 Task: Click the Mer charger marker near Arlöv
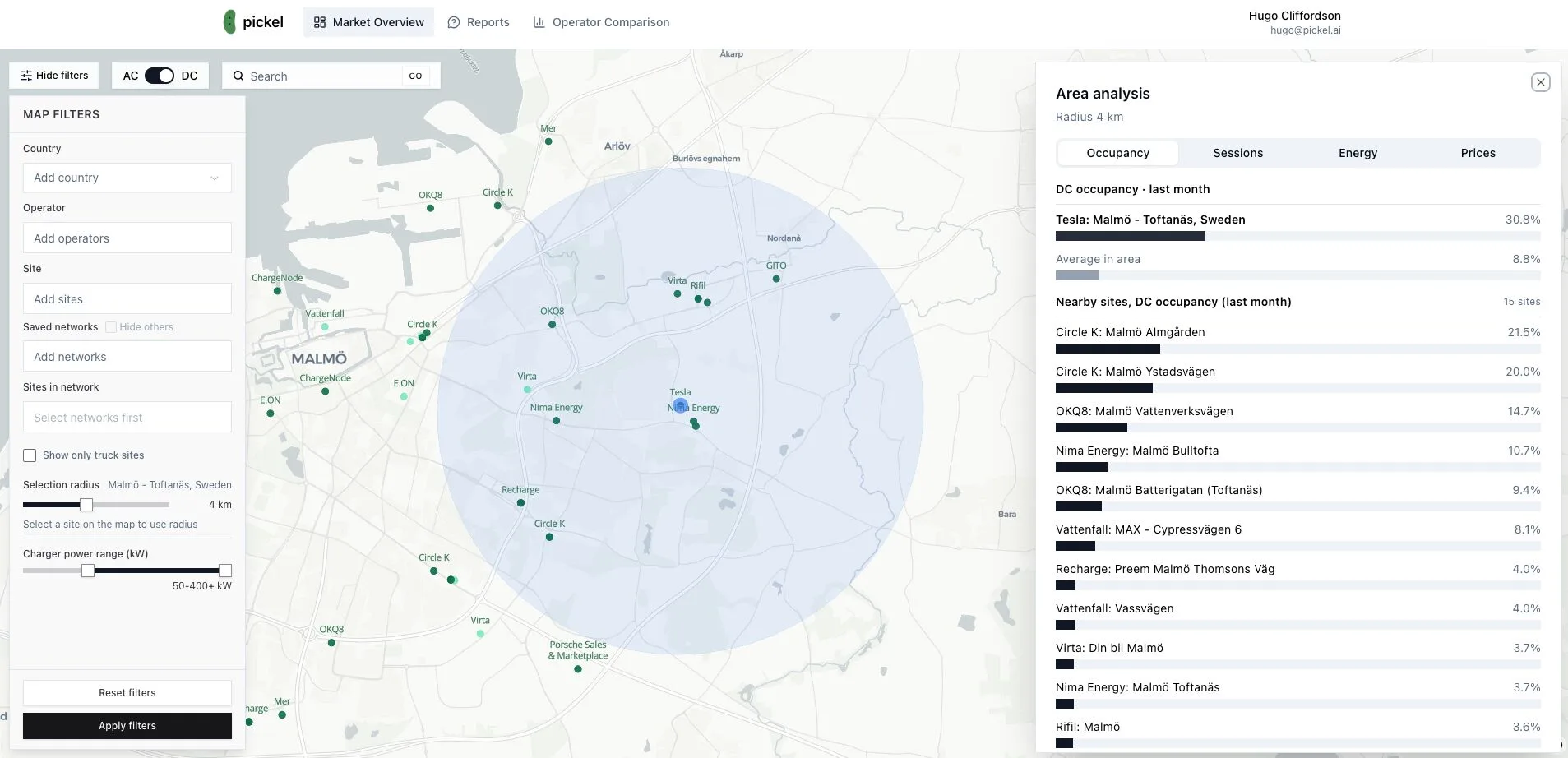click(548, 141)
